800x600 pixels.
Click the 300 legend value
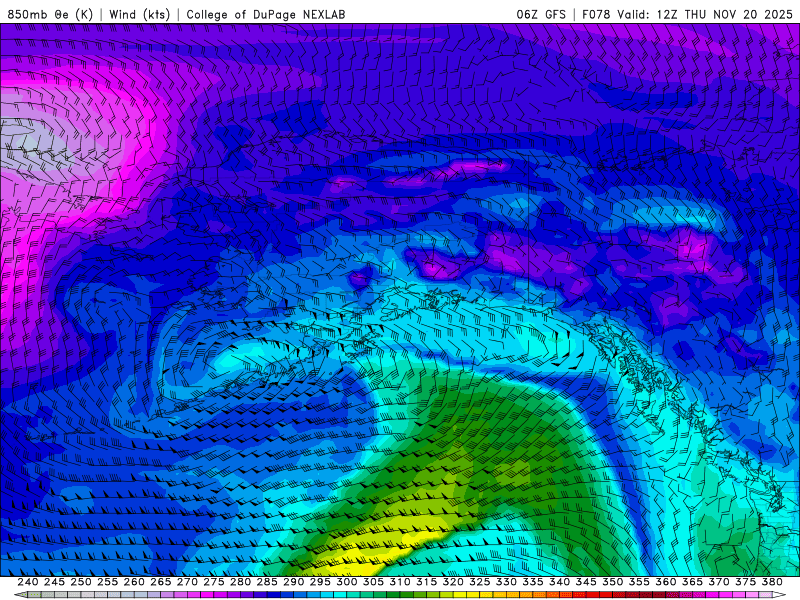346,582
